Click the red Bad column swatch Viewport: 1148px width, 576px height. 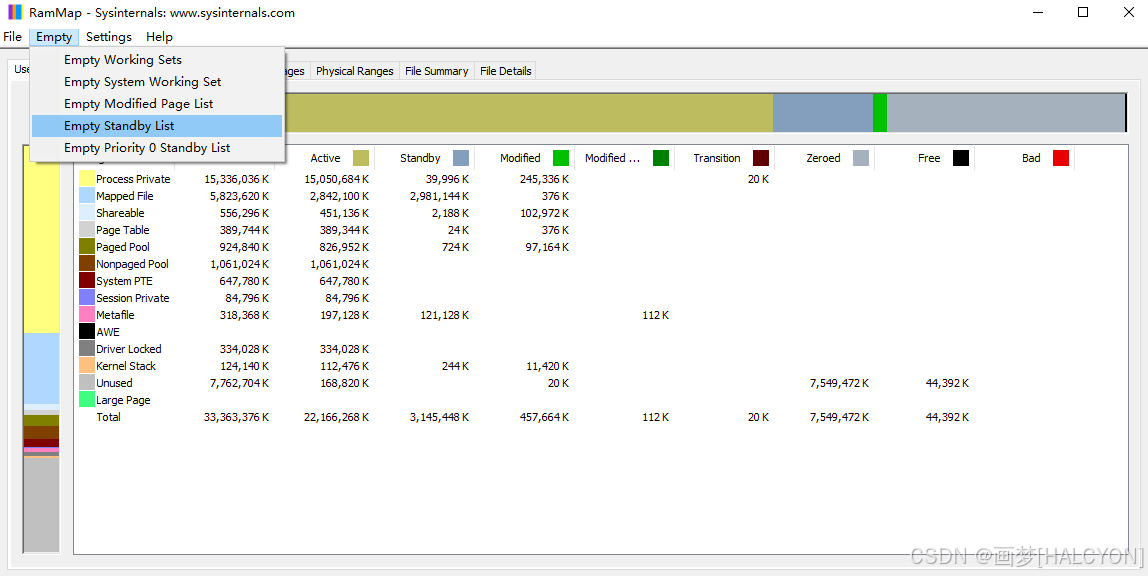coord(1061,158)
